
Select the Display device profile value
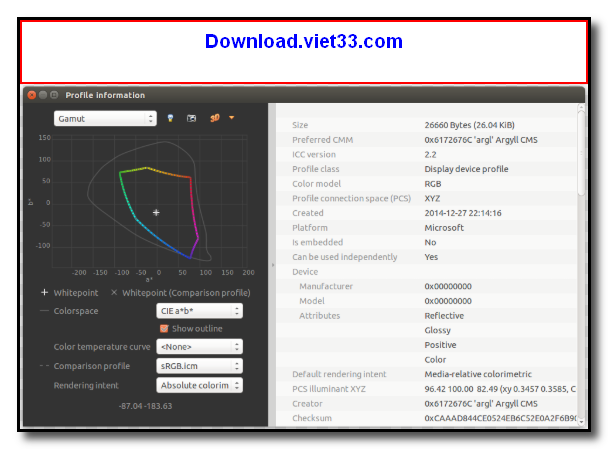[466, 169]
